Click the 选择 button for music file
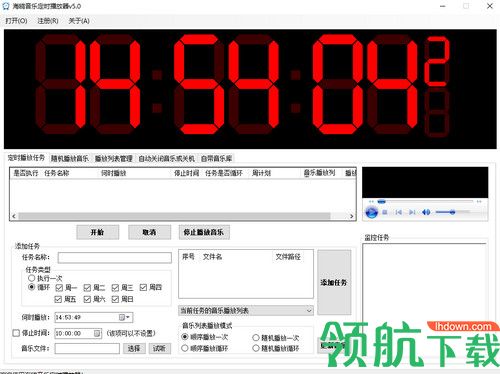 134,349
